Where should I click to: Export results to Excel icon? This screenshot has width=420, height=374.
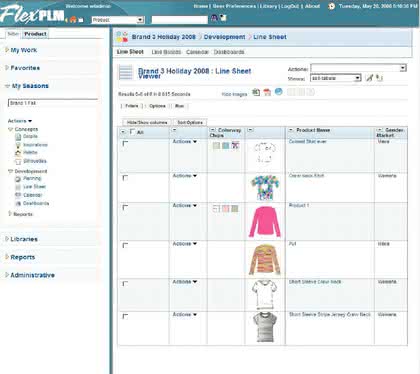256,92
